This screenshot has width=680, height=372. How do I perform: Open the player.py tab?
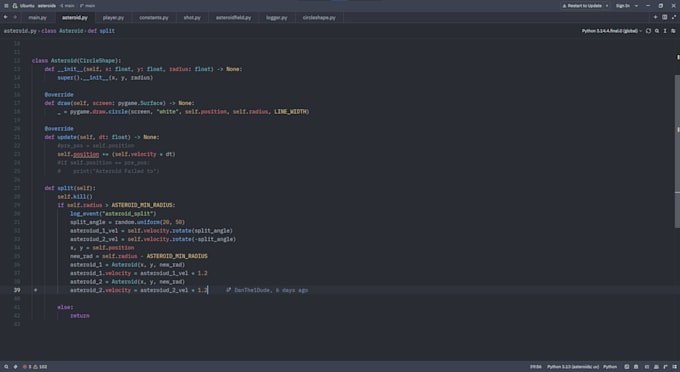pos(113,18)
